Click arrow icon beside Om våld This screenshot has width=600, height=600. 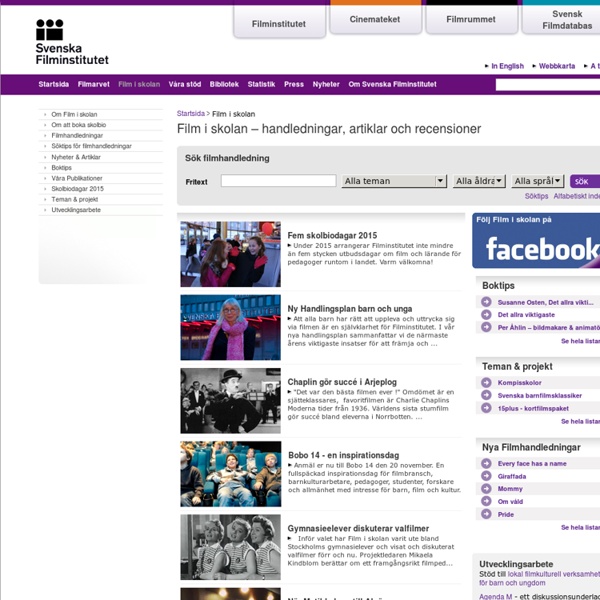coord(486,501)
